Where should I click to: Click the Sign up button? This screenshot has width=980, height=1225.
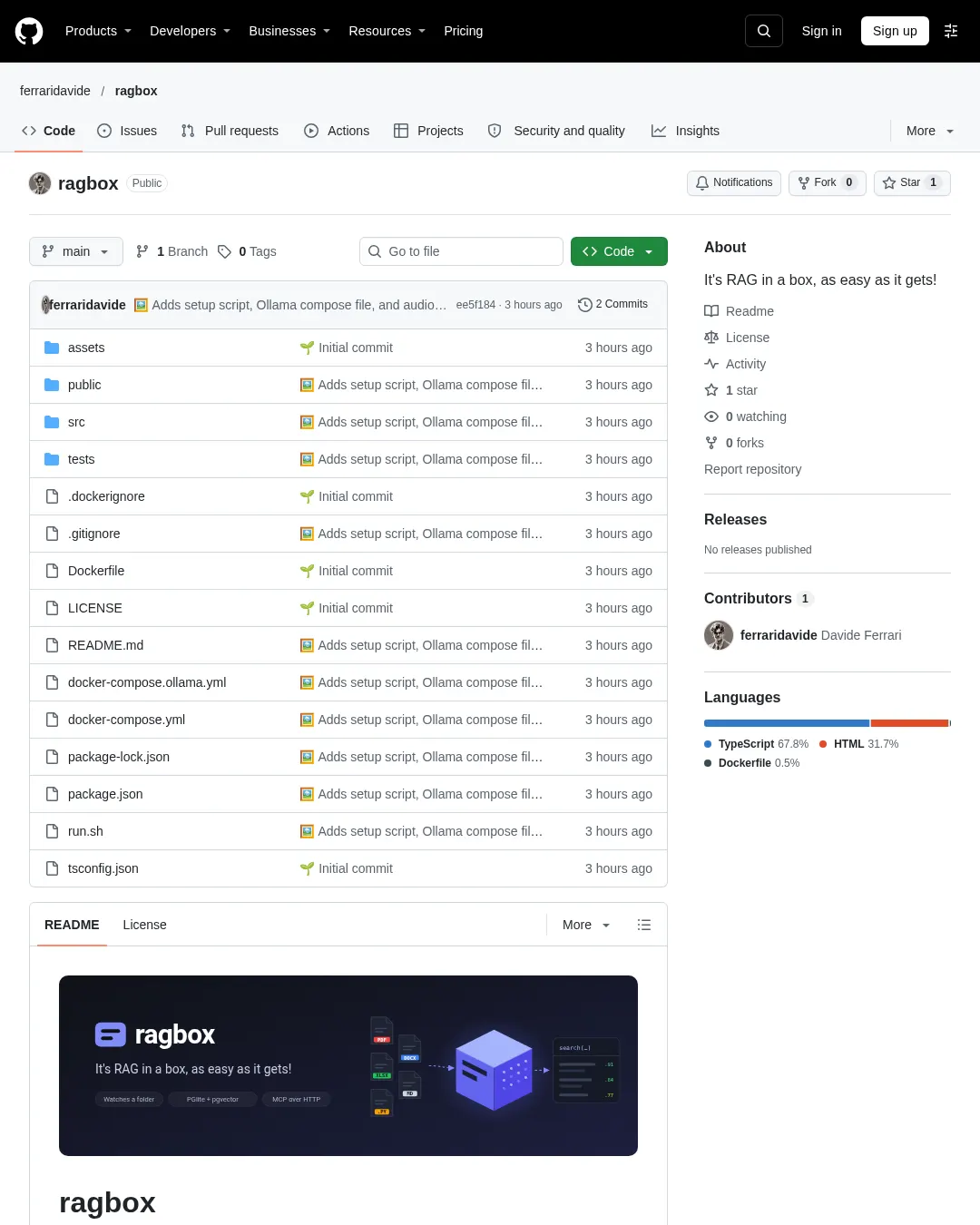click(x=895, y=31)
